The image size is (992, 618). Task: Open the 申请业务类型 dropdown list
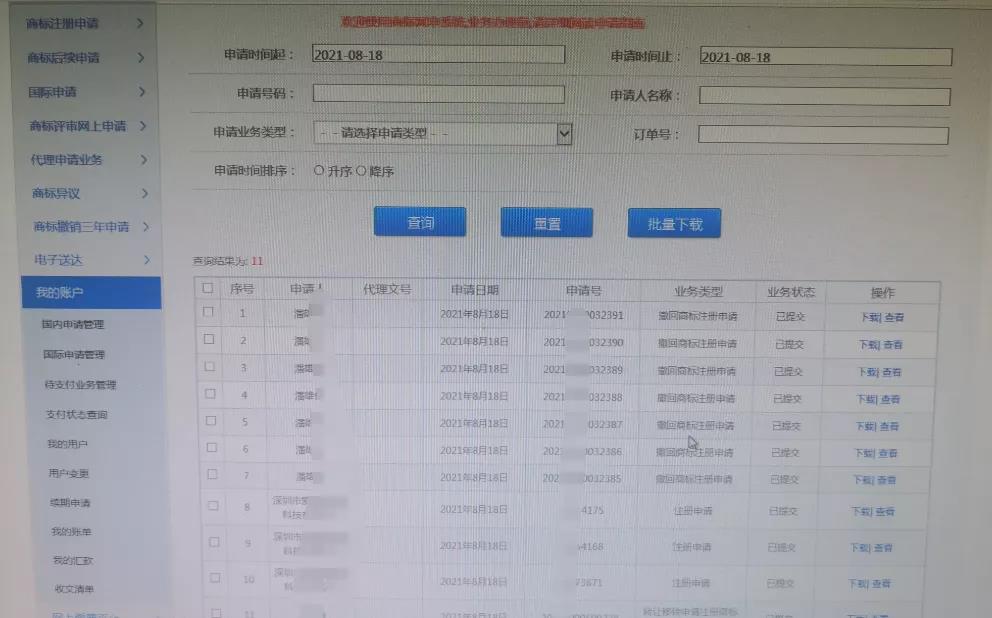click(x=564, y=133)
